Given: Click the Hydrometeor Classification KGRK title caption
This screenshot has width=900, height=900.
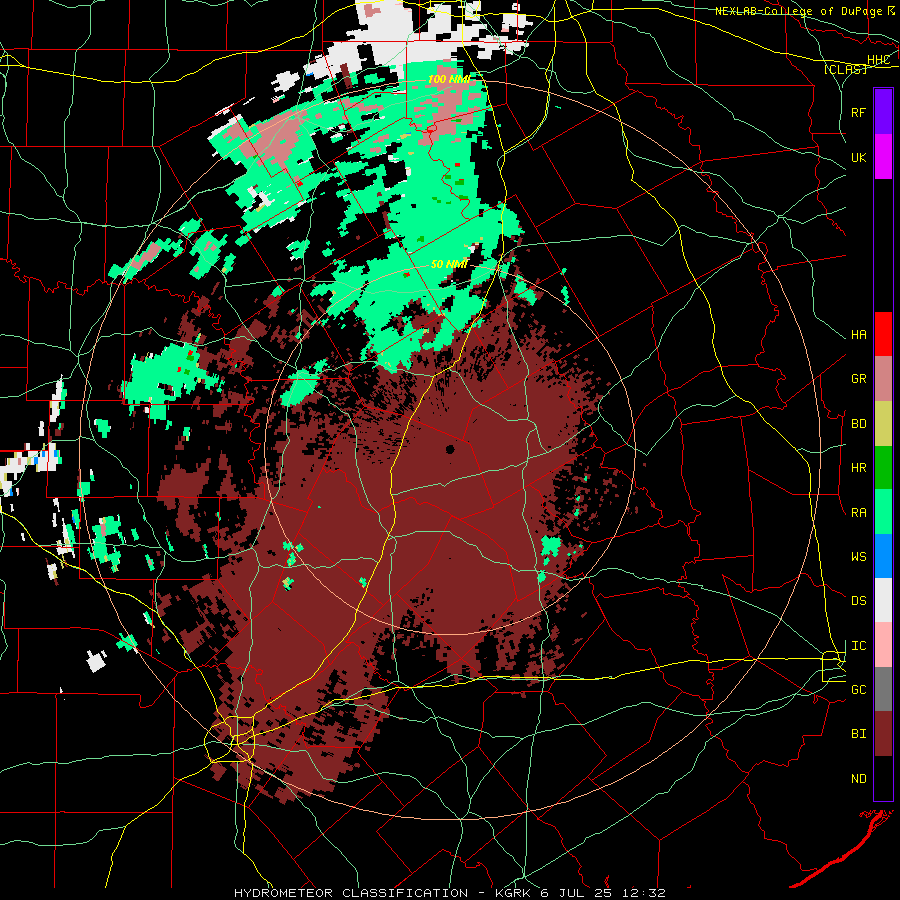Looking at the screenshot, I should (x=450, y=893).
